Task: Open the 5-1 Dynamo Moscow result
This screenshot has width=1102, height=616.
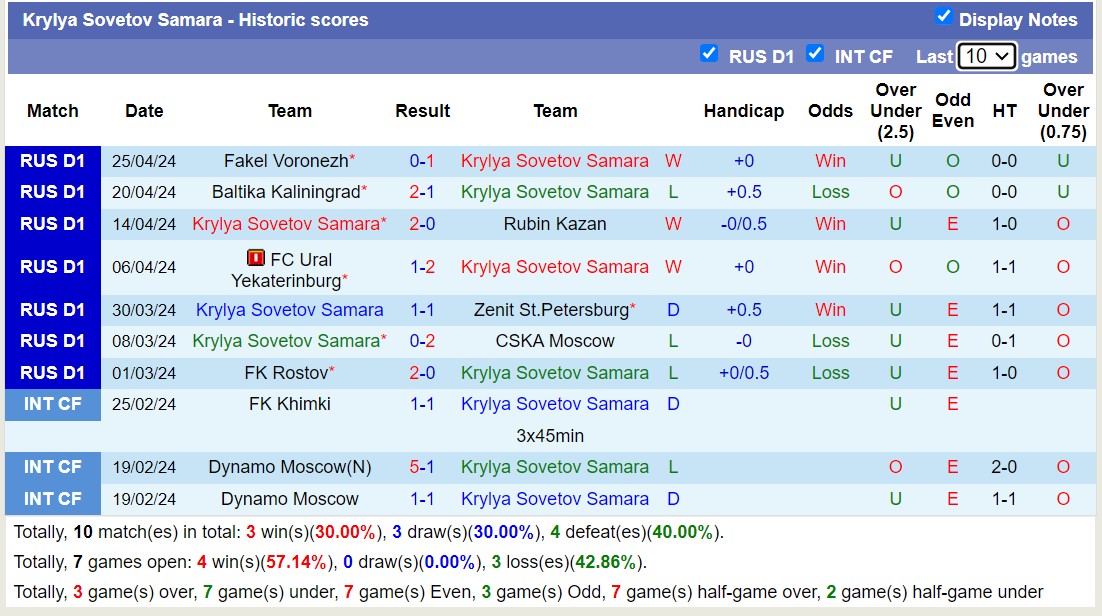Action: tap(422, 467)
